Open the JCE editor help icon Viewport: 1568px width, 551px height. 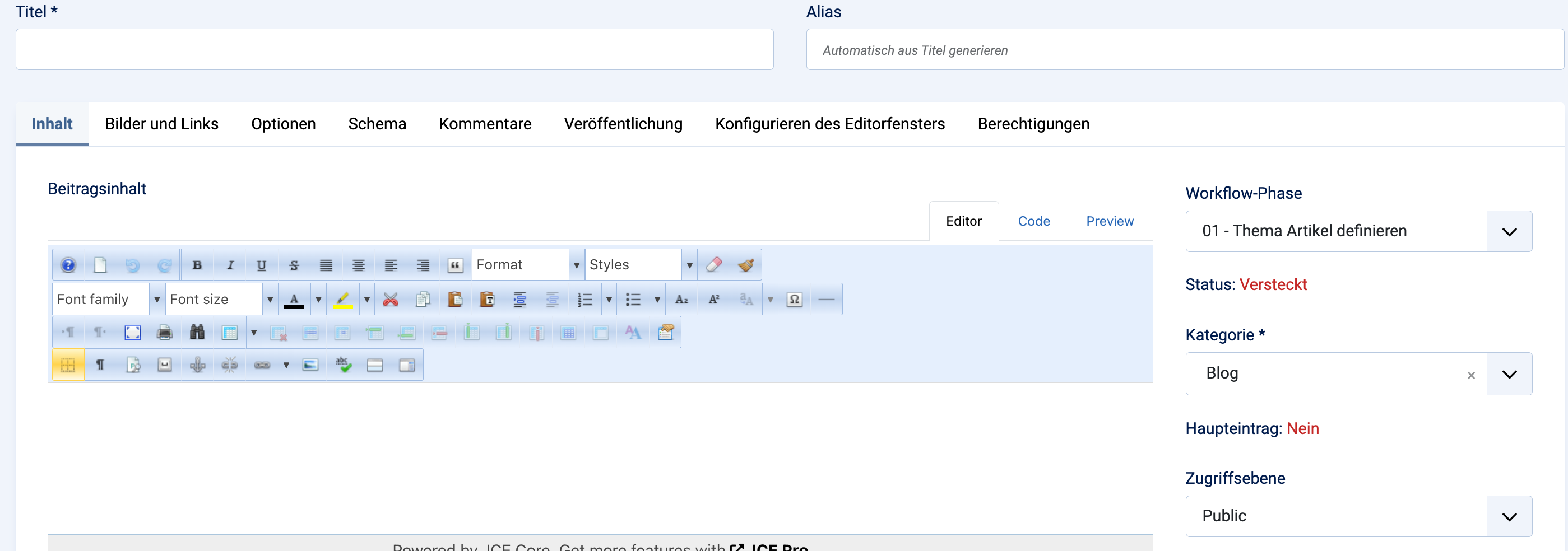pos(68,264)
